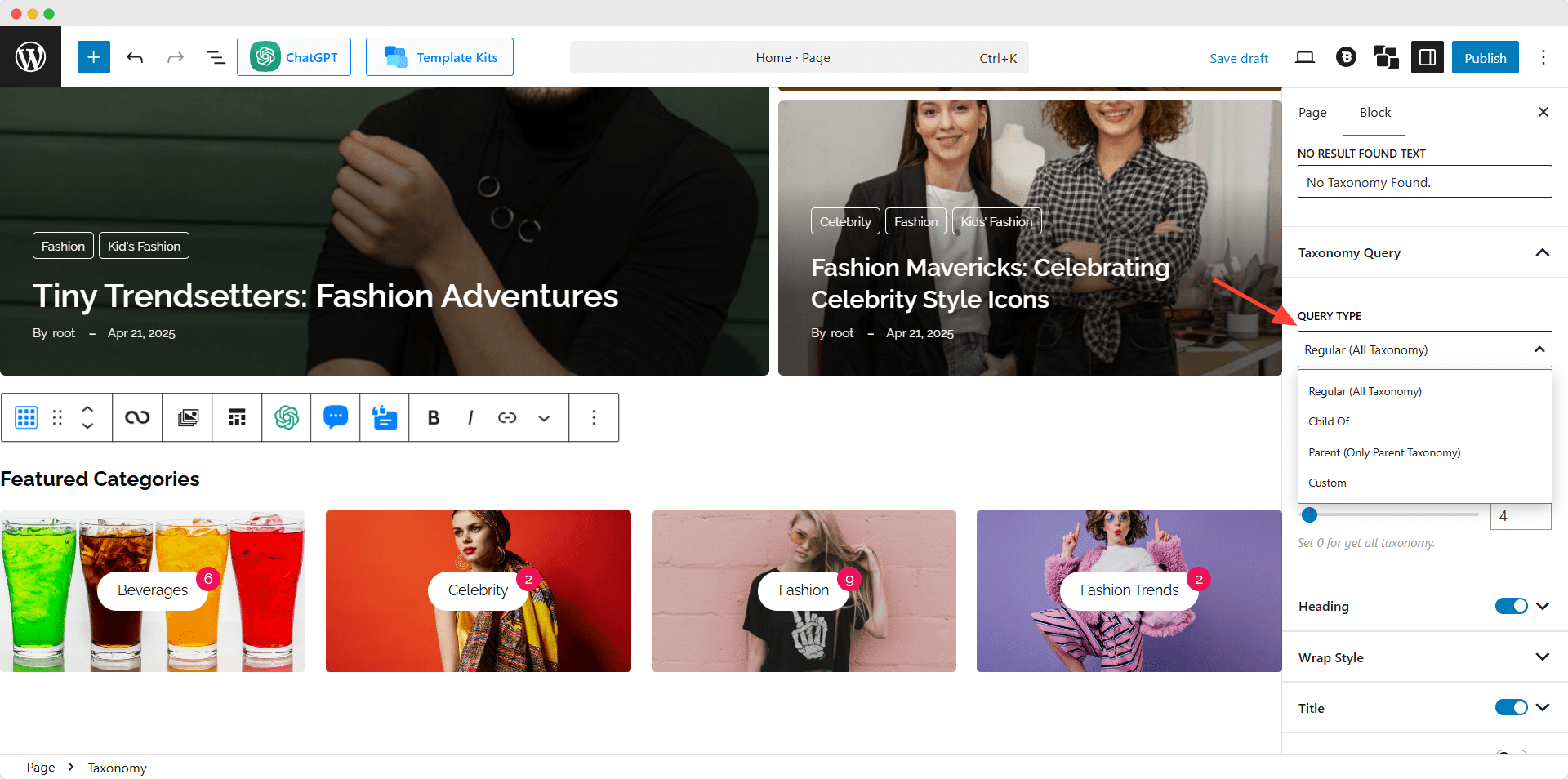Toggle bold formatting
The width and height of the screenshot is (1568, 779).
click(x=434, y=417)
